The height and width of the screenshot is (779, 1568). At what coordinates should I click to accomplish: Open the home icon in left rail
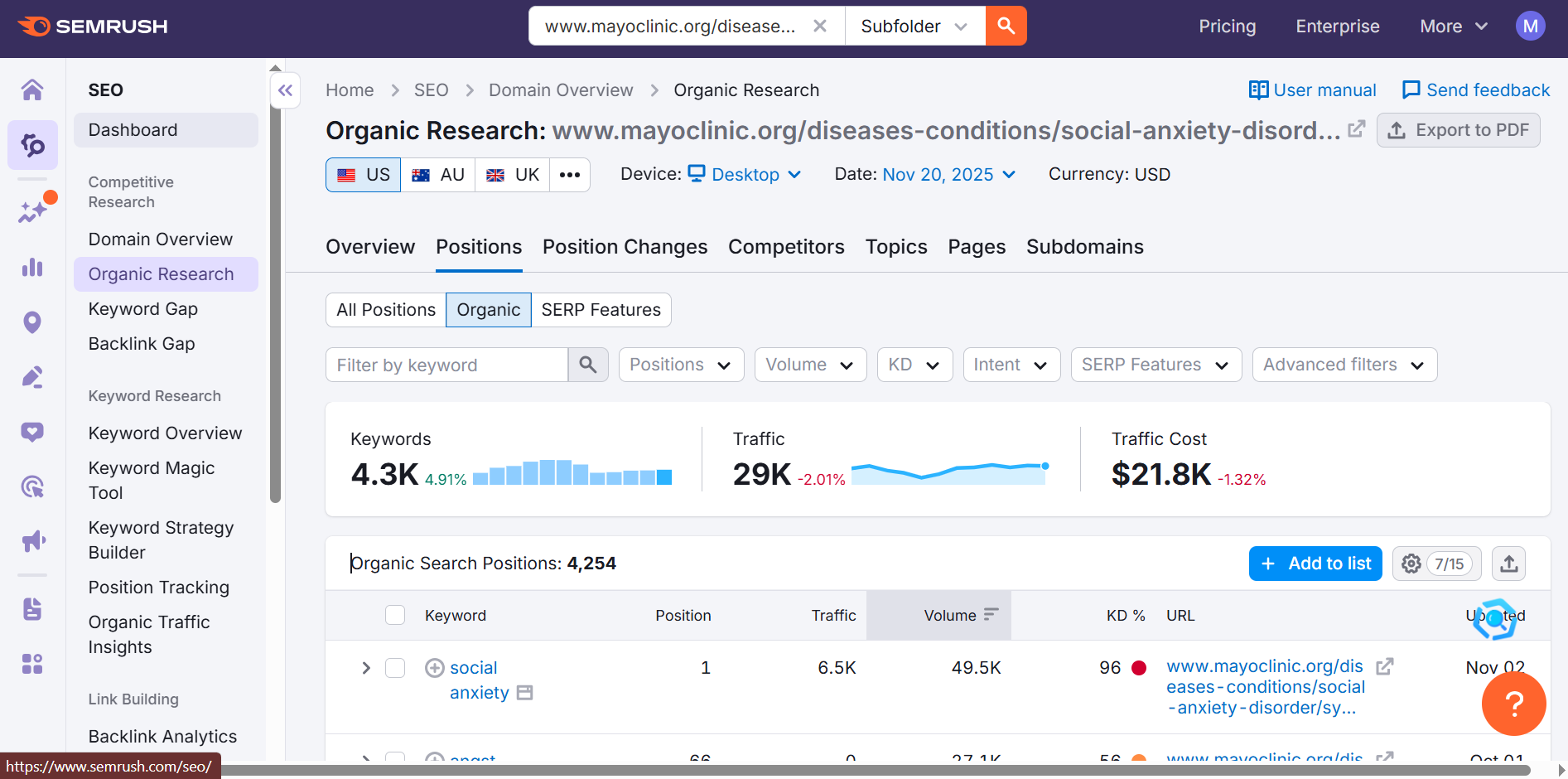(x=32, y=90)
